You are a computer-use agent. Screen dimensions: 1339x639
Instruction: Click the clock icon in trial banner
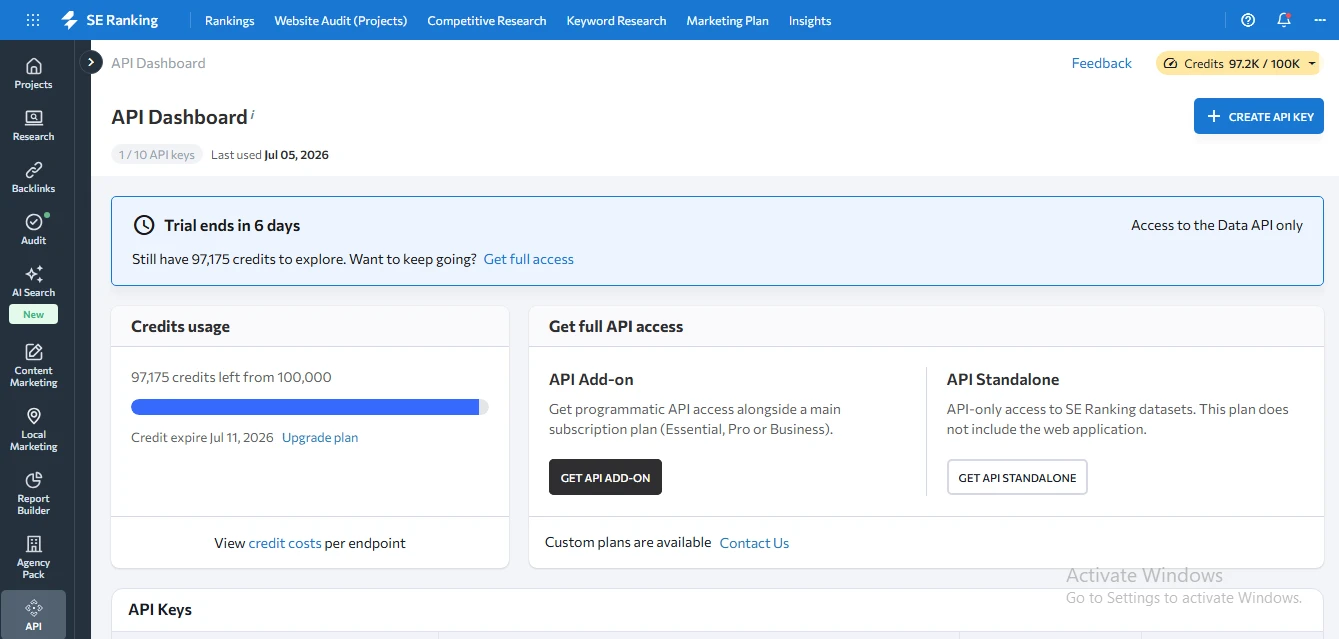pyautogui.click(x=144, y=225)
